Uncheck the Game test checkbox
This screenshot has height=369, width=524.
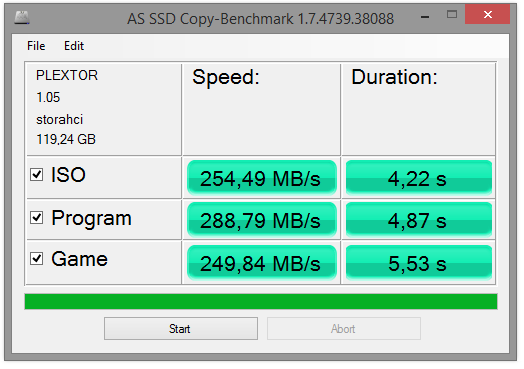click(x=36, y=259)
